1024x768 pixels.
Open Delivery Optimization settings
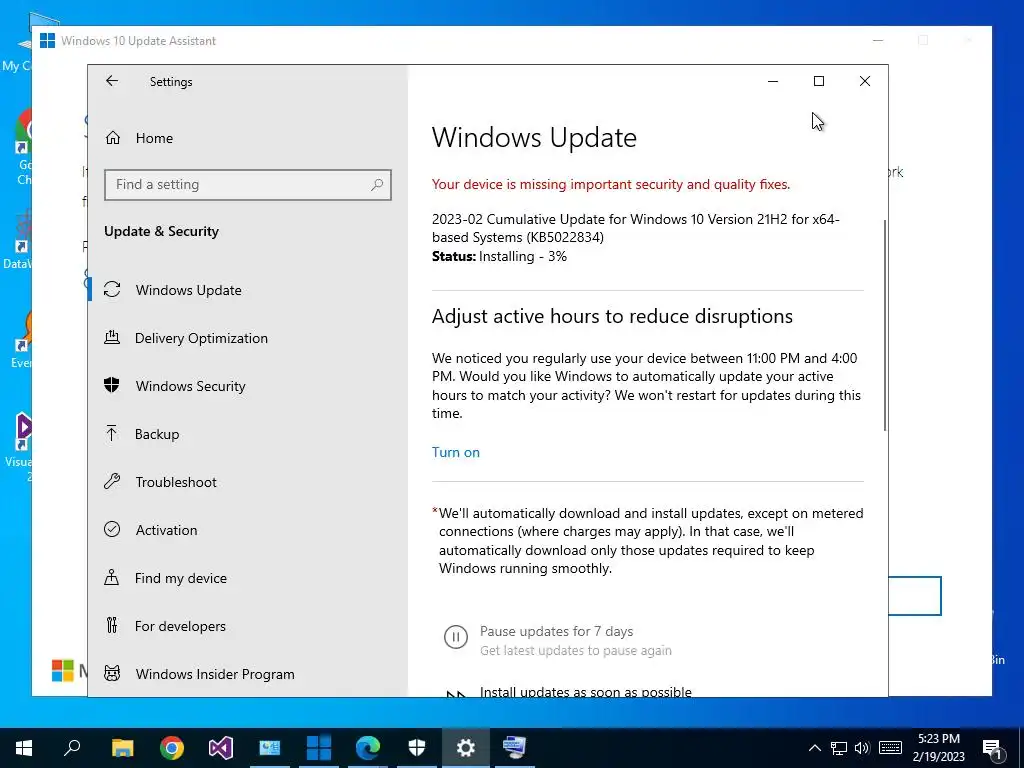(248, 338)
